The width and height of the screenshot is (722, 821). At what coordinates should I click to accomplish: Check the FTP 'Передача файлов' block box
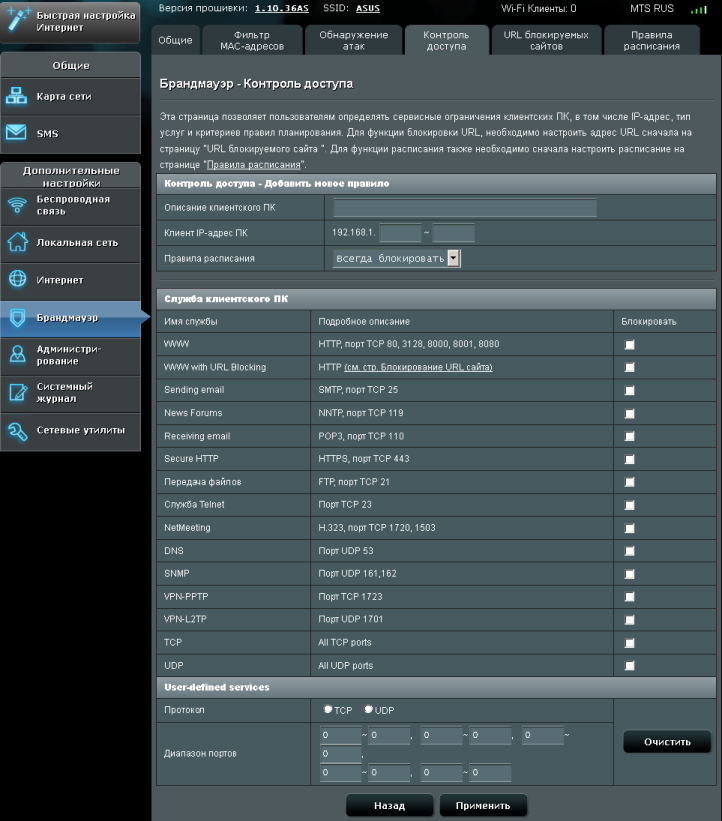(629, 482)
